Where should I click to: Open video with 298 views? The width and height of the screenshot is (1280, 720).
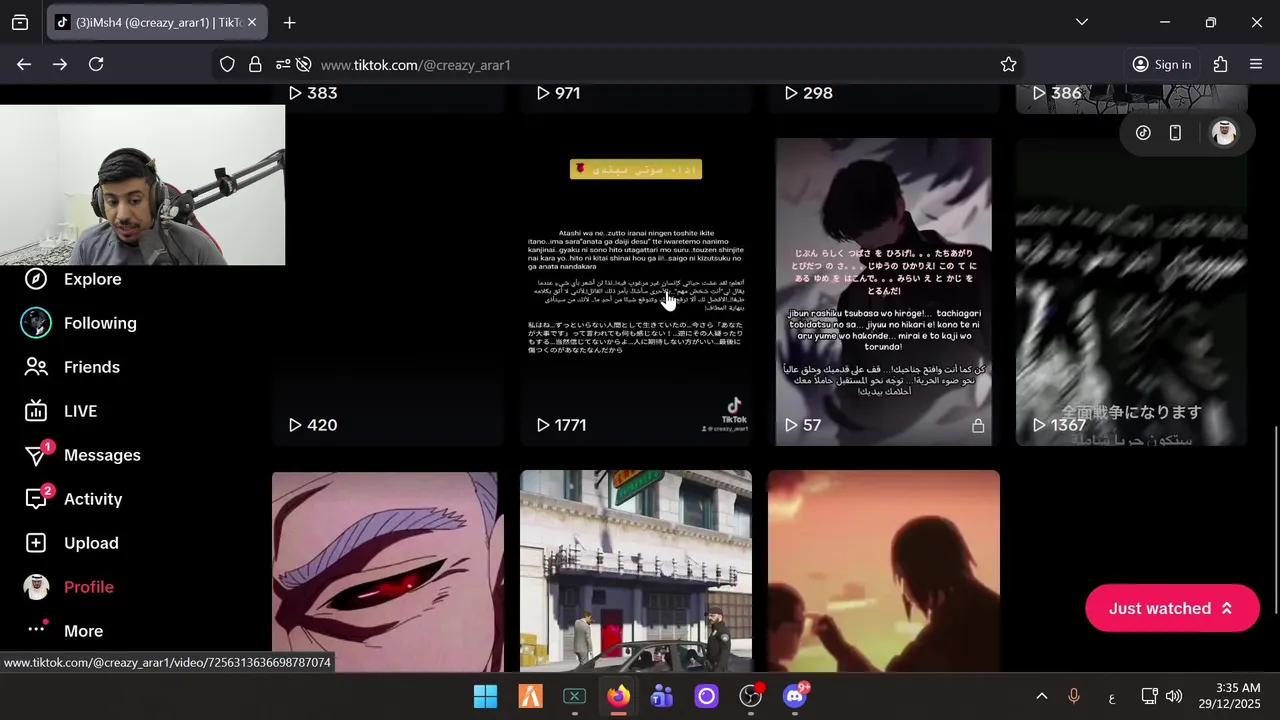point(884,99)
